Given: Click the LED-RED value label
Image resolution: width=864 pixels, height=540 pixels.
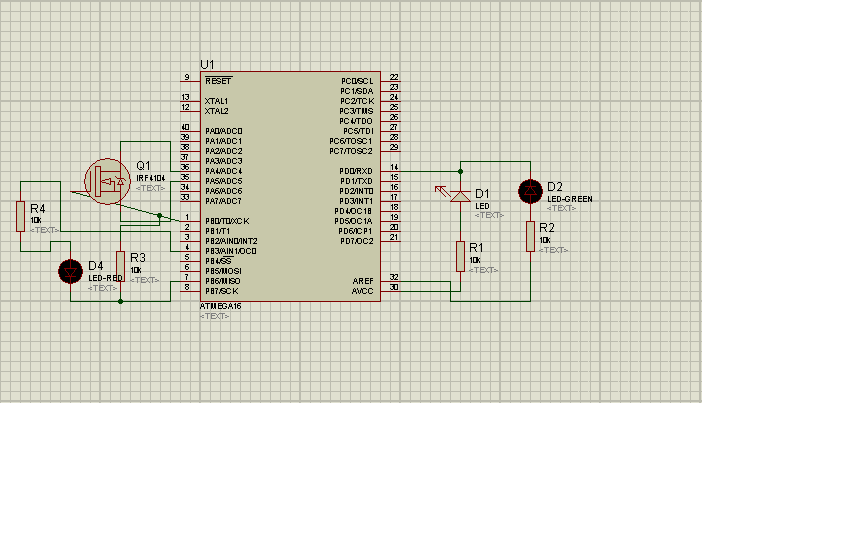Looking at the screenshot, I should tap(105, 278).
